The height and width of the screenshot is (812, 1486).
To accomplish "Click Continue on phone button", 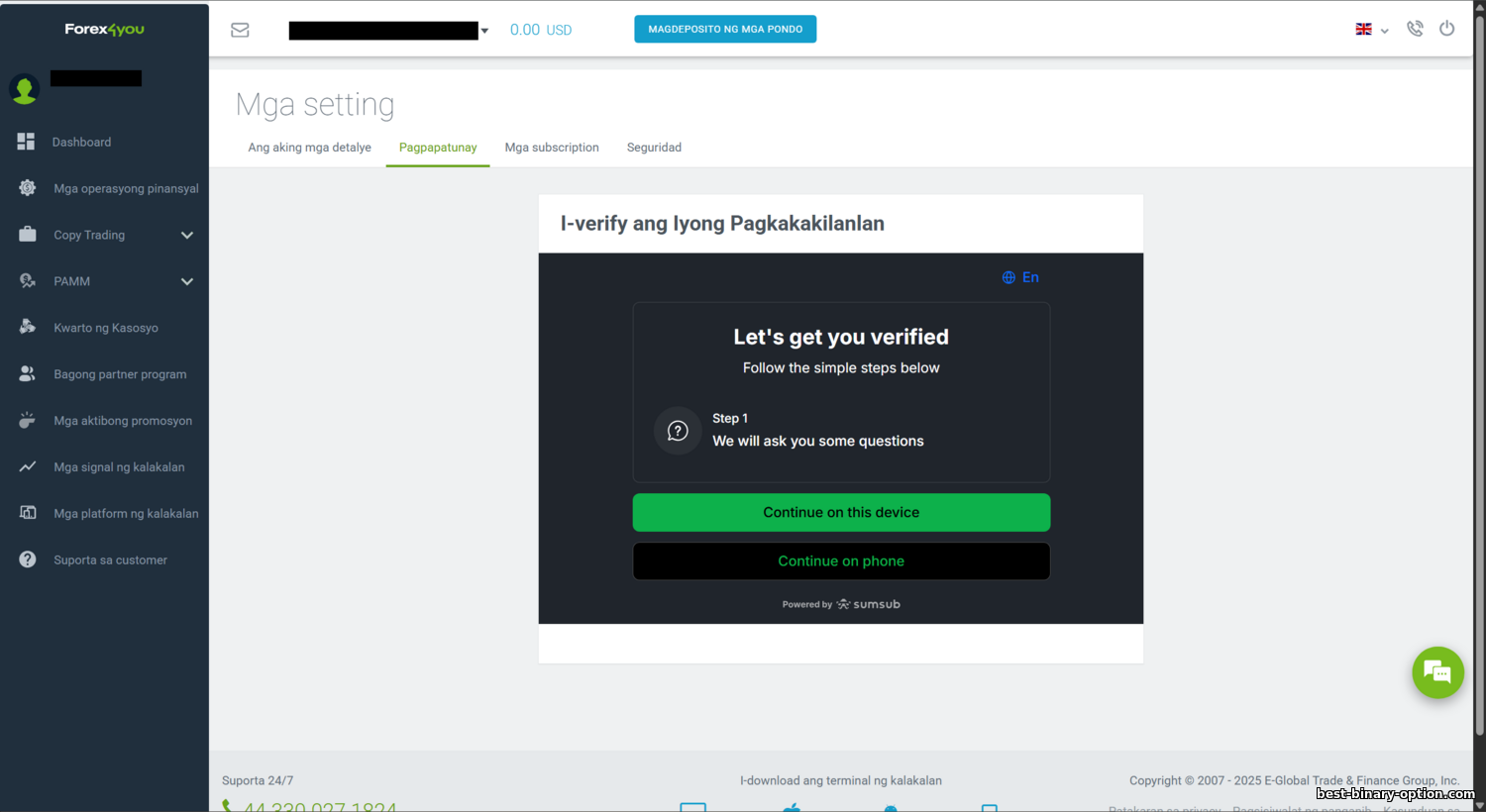I will point(841,560).
